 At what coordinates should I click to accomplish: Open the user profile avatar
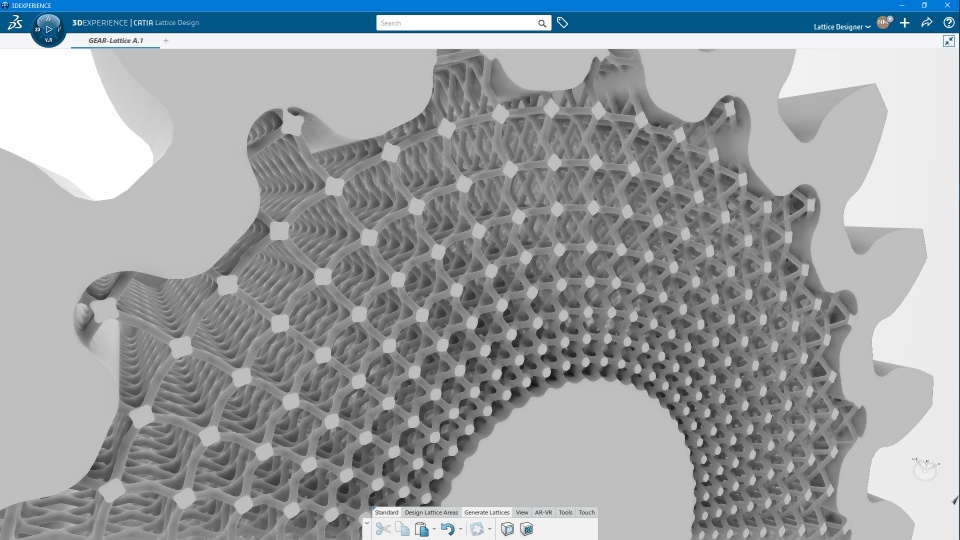coord(883,23)
